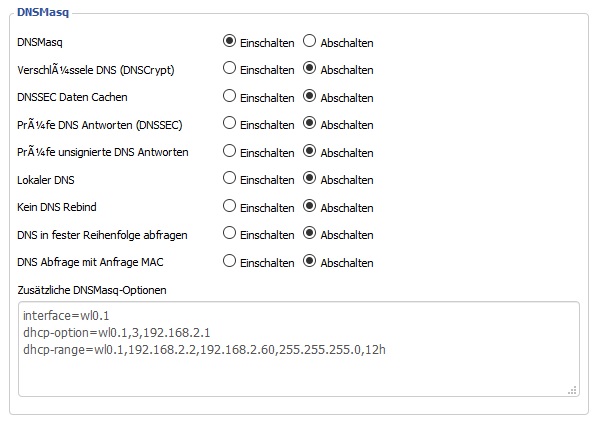Screen dimensions: 600x425
Task: Select Abschalten for DNS Anfrage MAC
Action: [x=309, y=262]
